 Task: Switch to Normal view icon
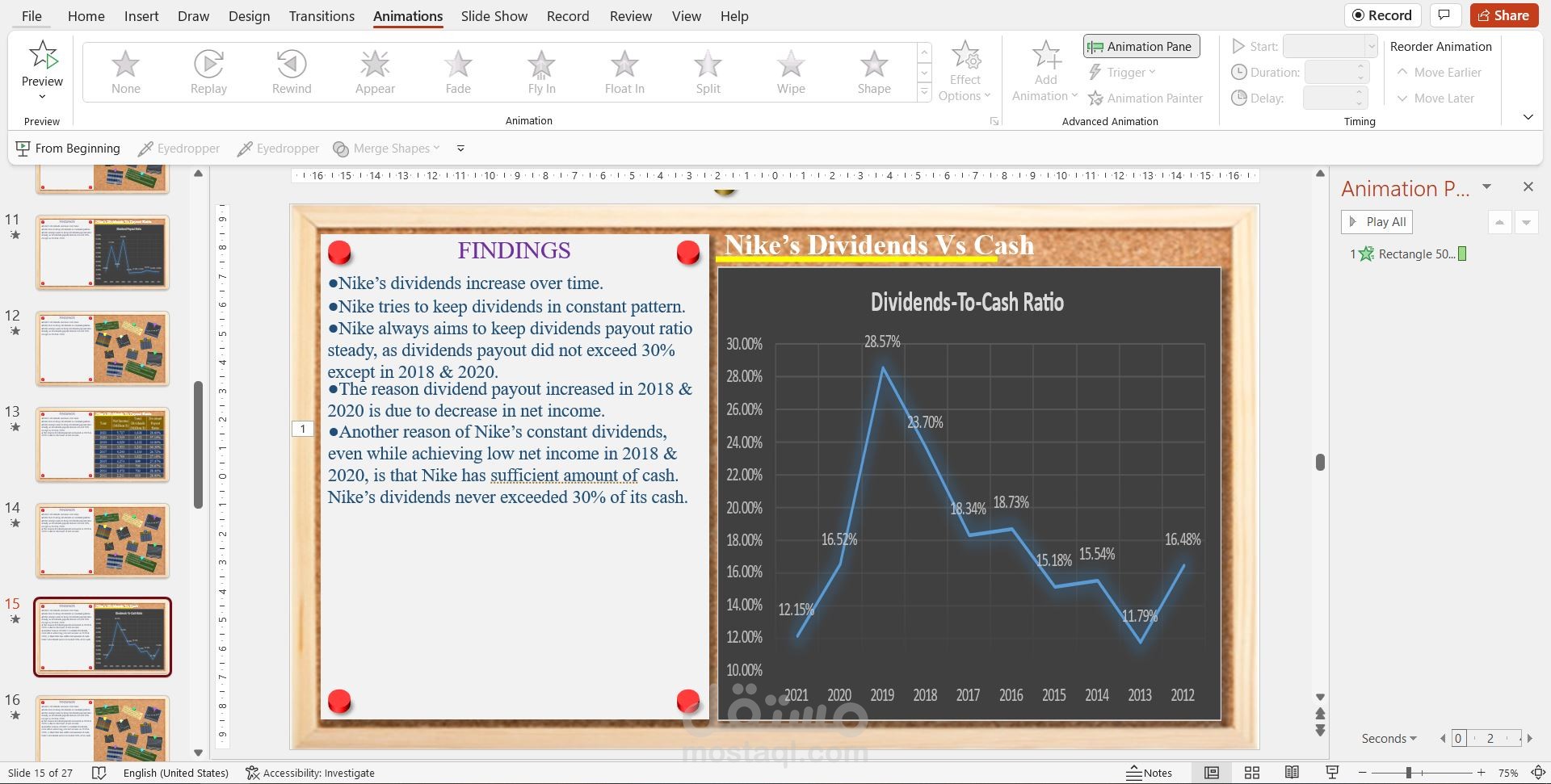point(1212,773)
